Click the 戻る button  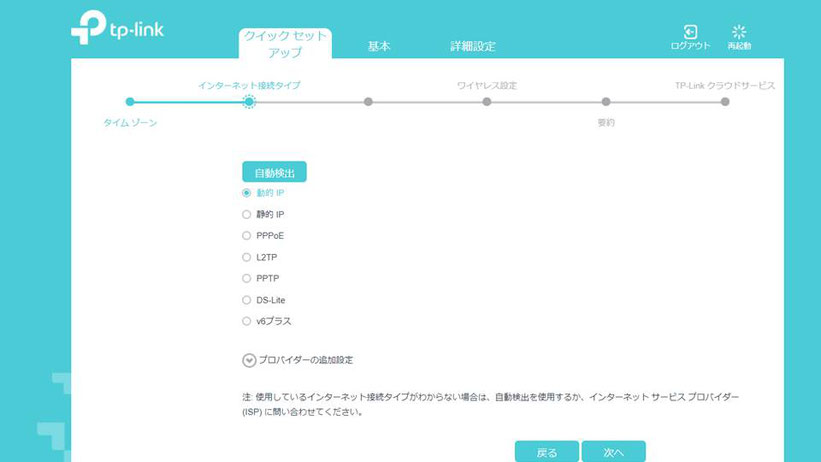tap(547, 452)
